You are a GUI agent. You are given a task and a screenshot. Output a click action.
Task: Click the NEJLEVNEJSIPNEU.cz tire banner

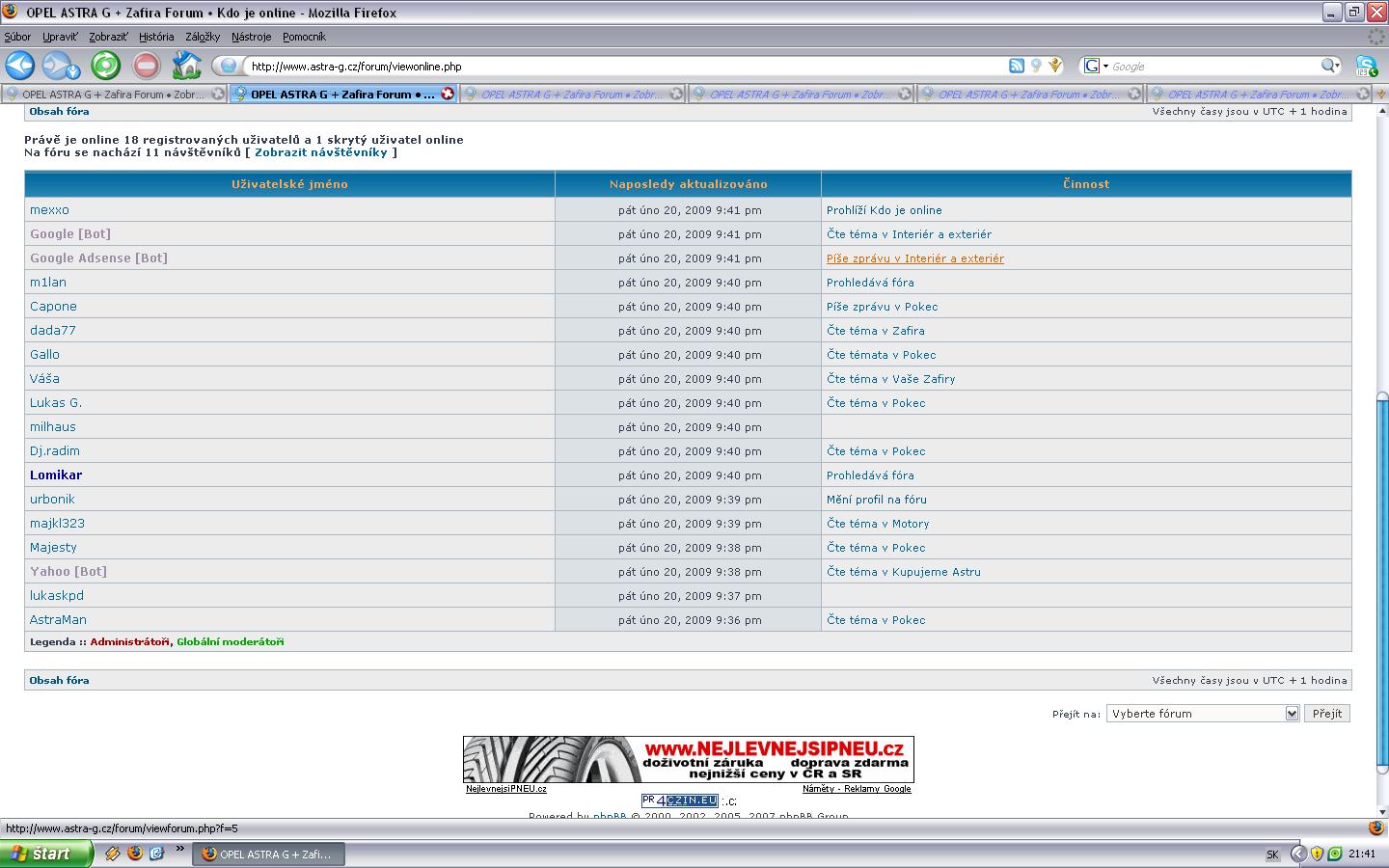coord(688,759)
